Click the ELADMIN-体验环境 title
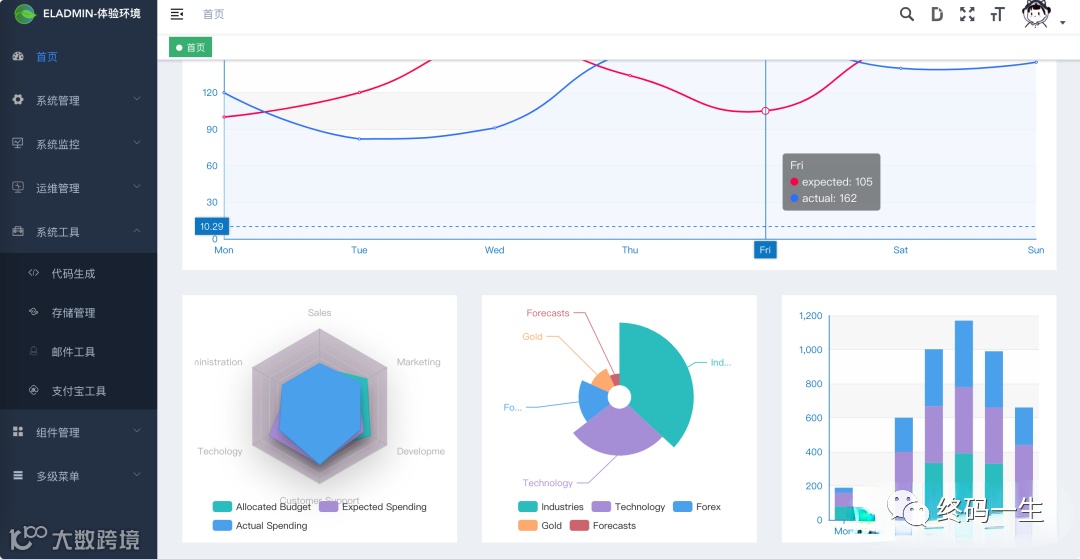The image size is (1080, 559). (92, 14)
